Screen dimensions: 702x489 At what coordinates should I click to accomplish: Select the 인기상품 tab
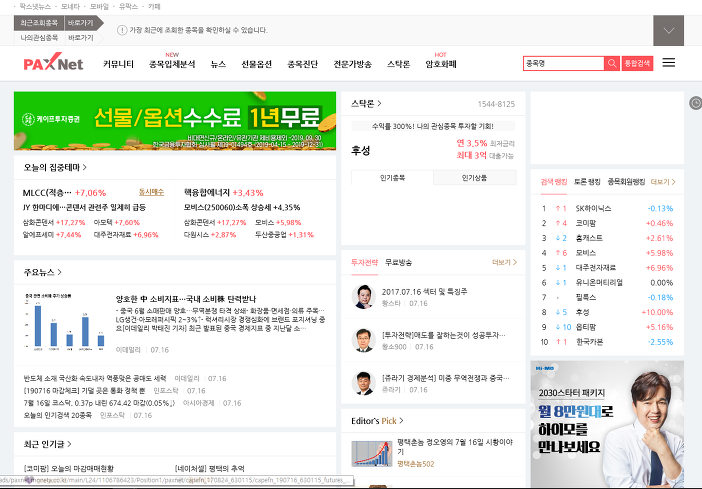click(475, 178)
